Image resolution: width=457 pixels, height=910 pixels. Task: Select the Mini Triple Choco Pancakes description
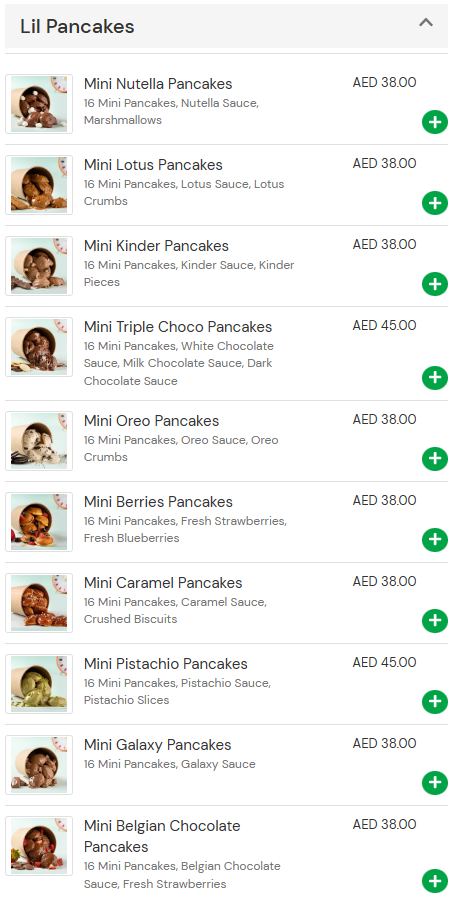click(x=179, y=363)
